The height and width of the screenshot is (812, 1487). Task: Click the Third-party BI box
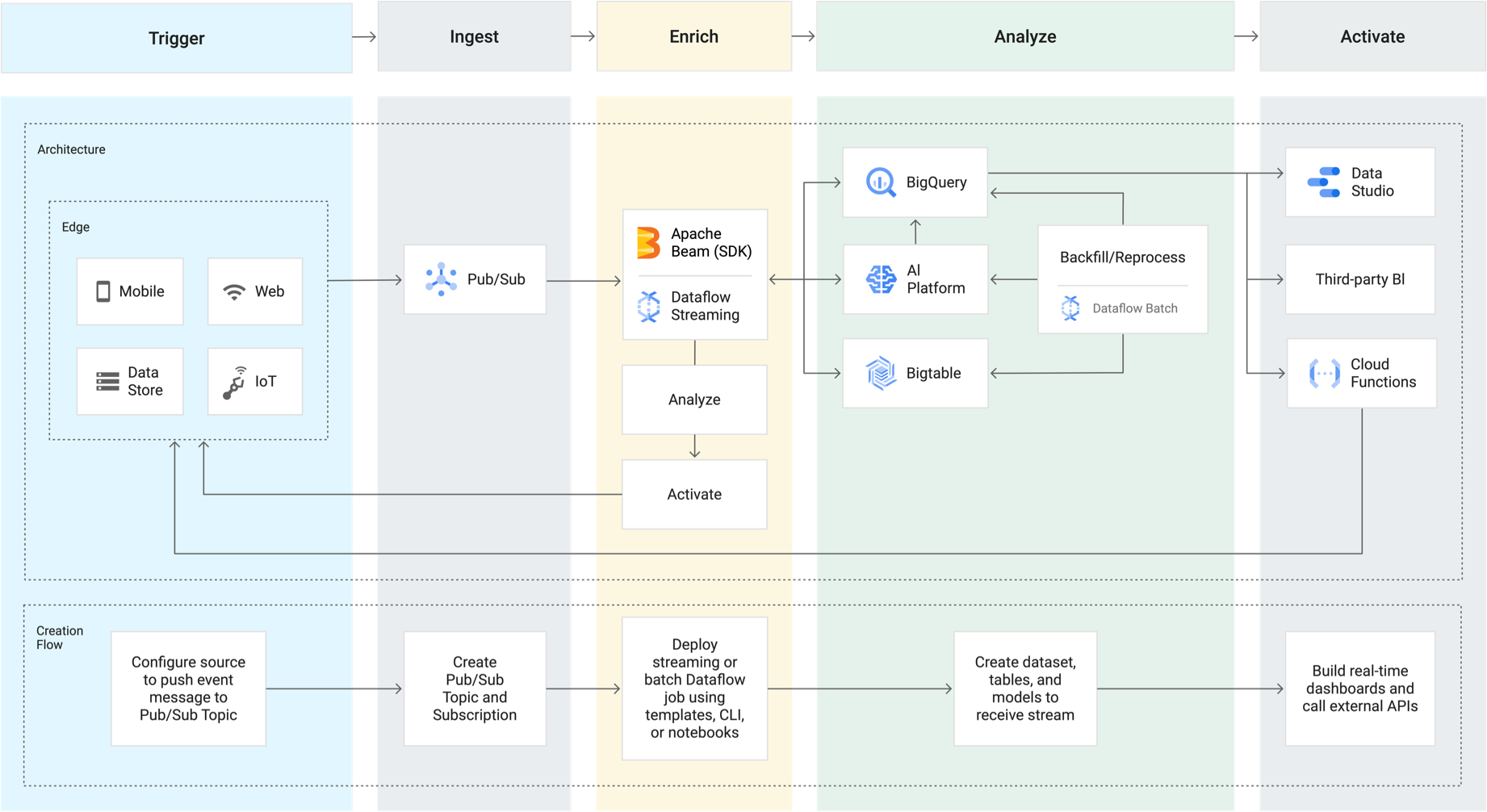[x=1360, y=279]
